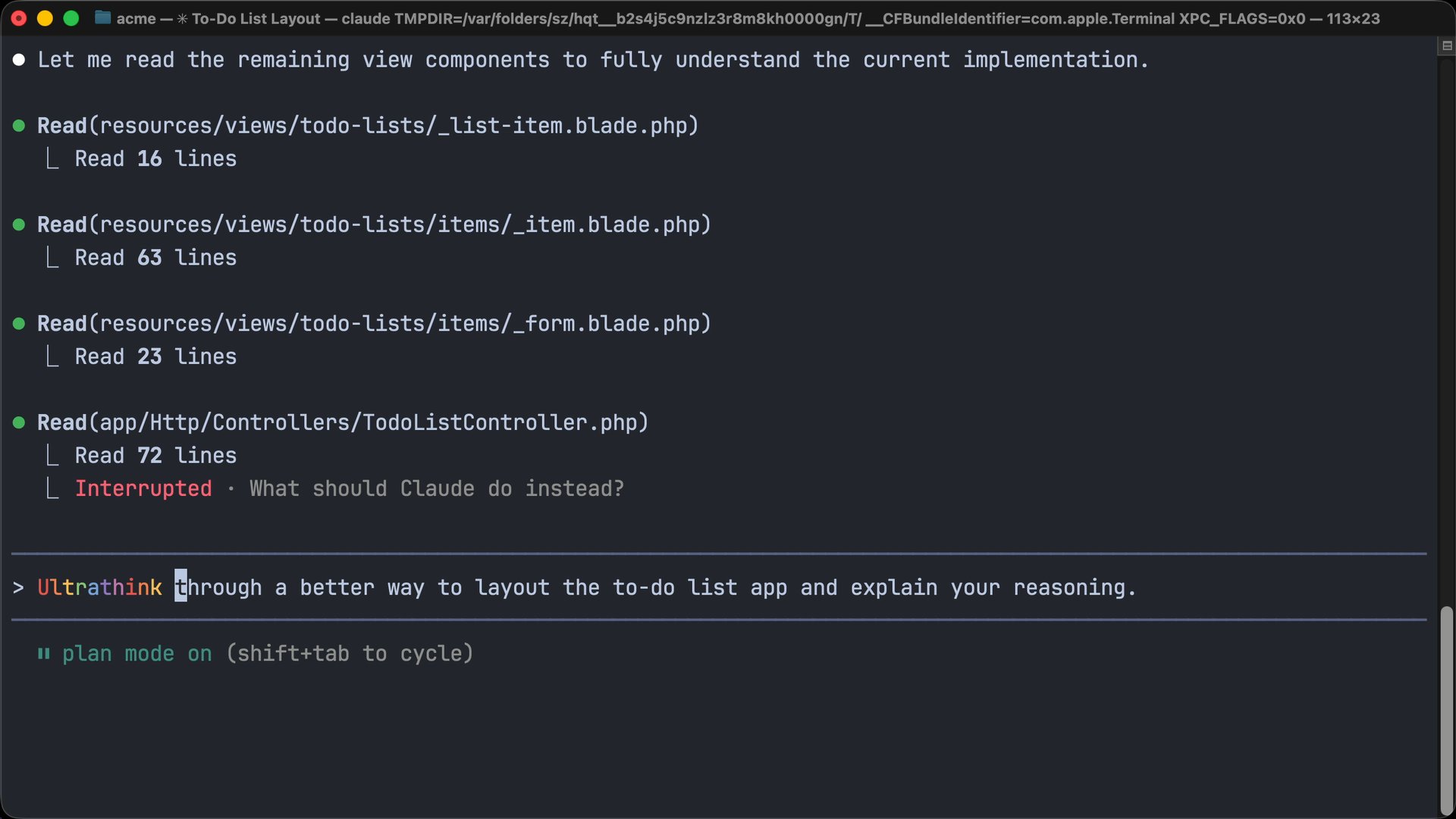
Task: Click the green bullet beside _item.blade.php Read
Action: pos(19,225)
